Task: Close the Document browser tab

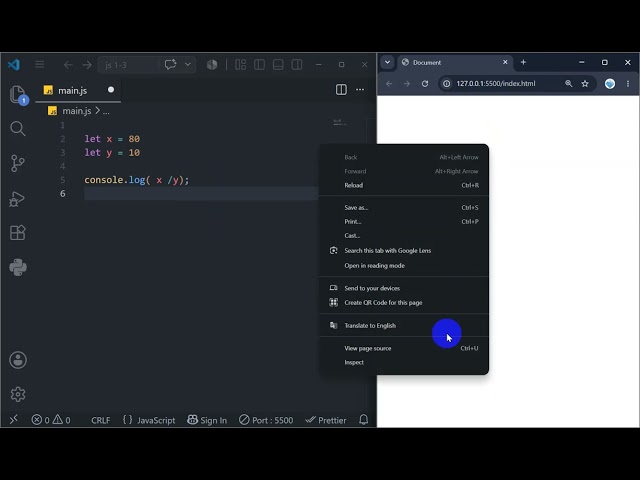Action: coord(505,62)
